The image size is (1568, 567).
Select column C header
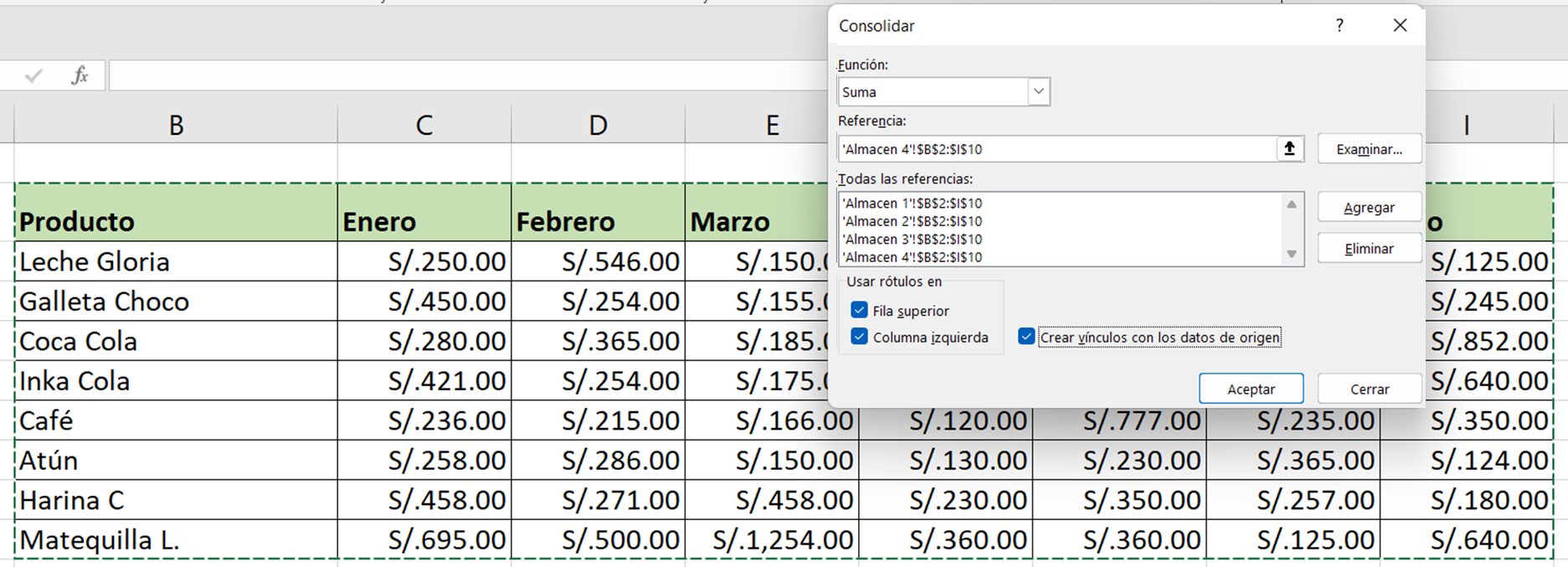424,126
